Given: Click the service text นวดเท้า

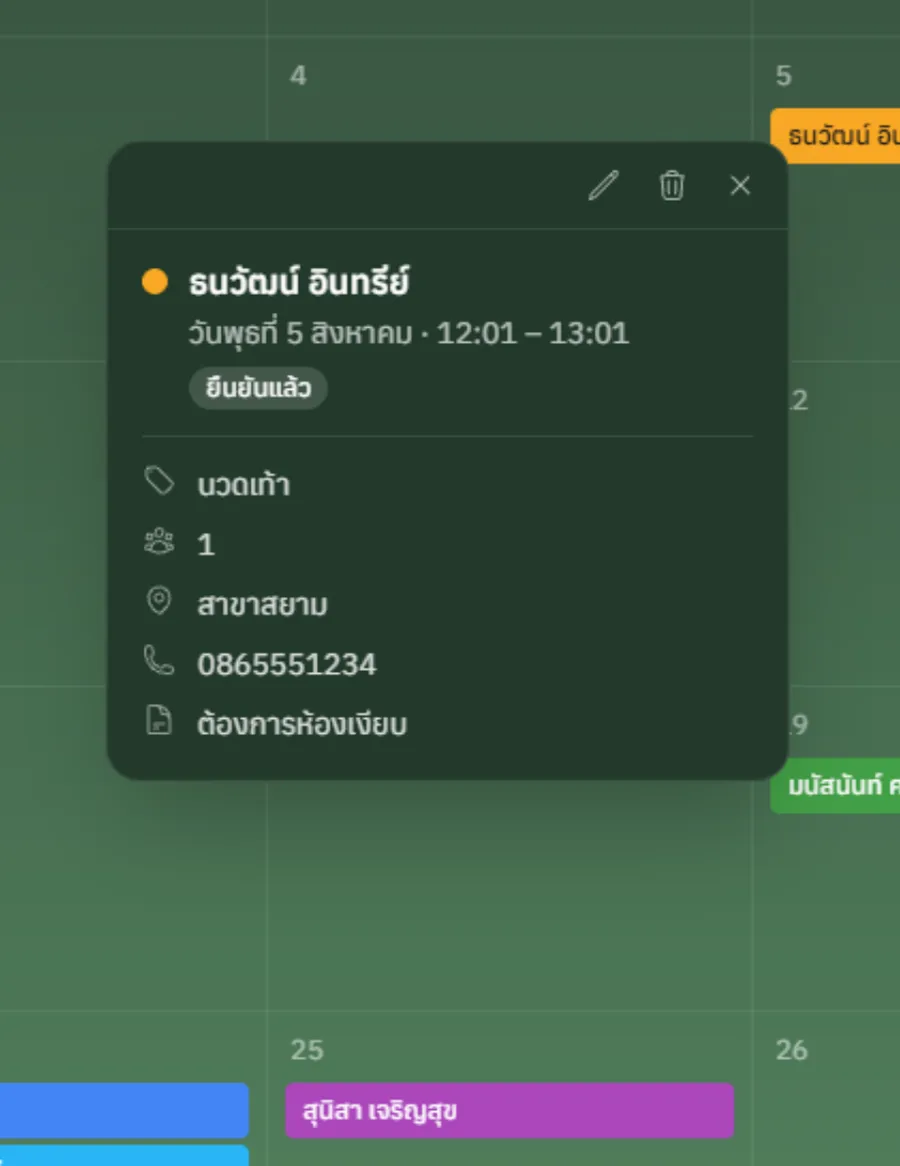Looking at the screenshot, I should 243,485.
